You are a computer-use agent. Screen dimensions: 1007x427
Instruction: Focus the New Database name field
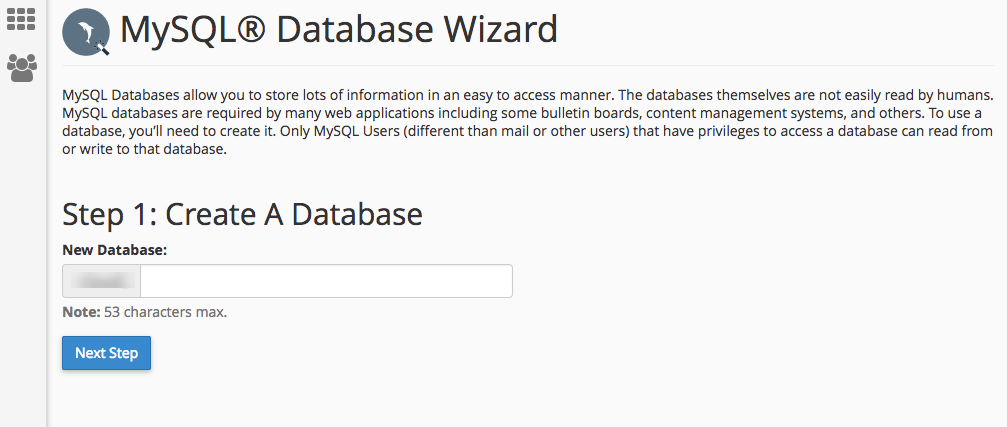(x=326, y=281)
